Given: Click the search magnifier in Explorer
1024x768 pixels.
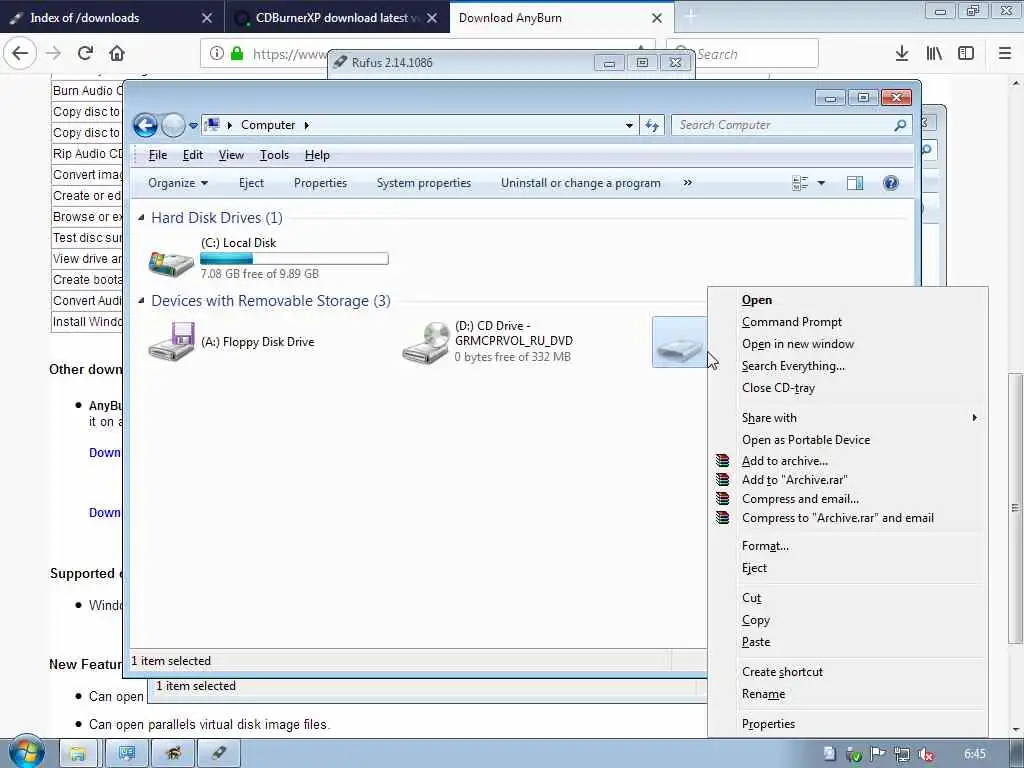Looking at the screenshot, I should coord(901,125).
